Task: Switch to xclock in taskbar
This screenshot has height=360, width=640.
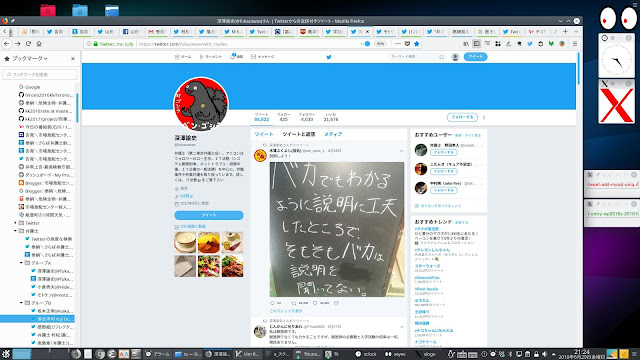Action: [x=366, y=354]
